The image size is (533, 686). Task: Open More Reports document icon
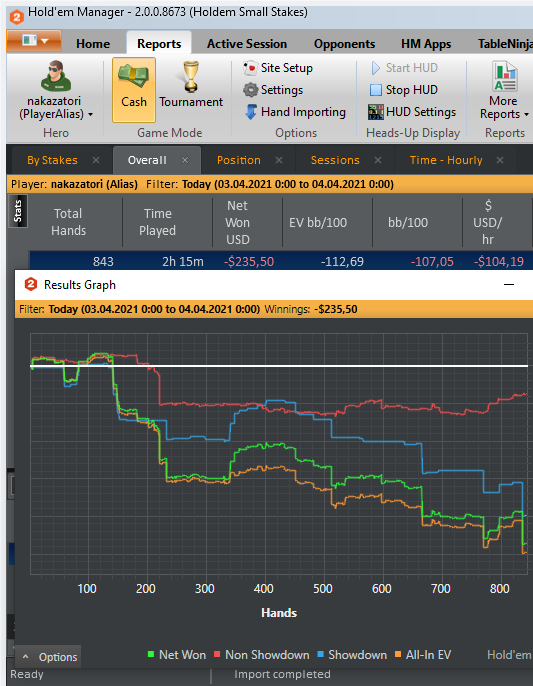[505, 77]
